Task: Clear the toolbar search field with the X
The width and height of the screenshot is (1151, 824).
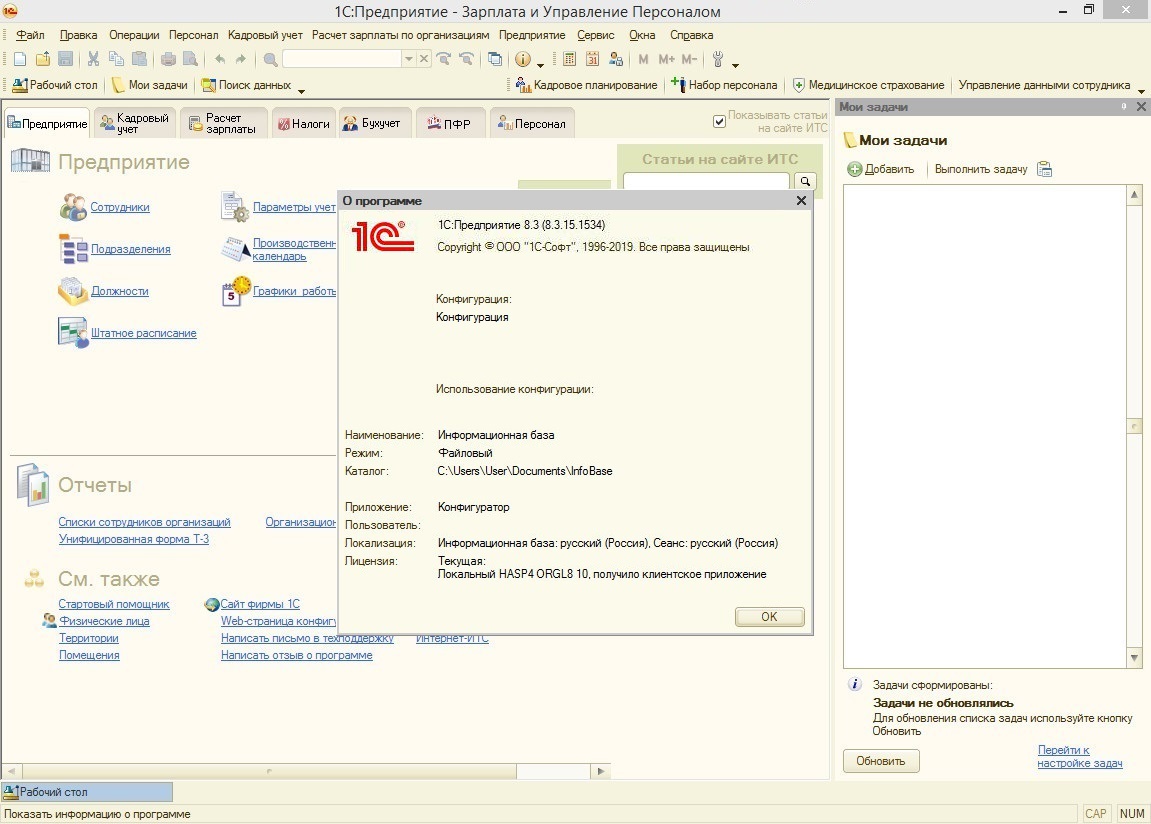Action: [x=424, y=59]
